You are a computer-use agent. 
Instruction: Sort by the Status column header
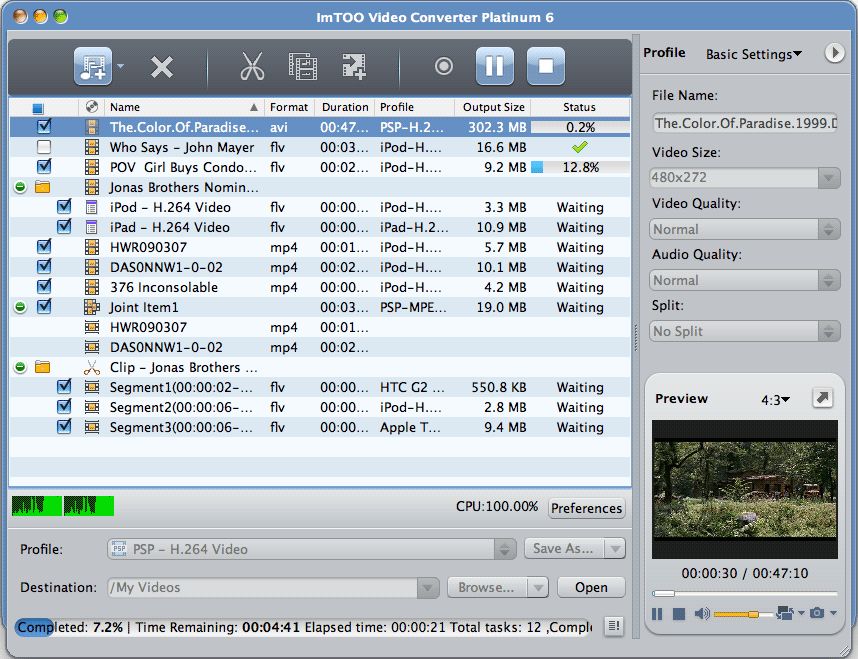tap(579, 107)
